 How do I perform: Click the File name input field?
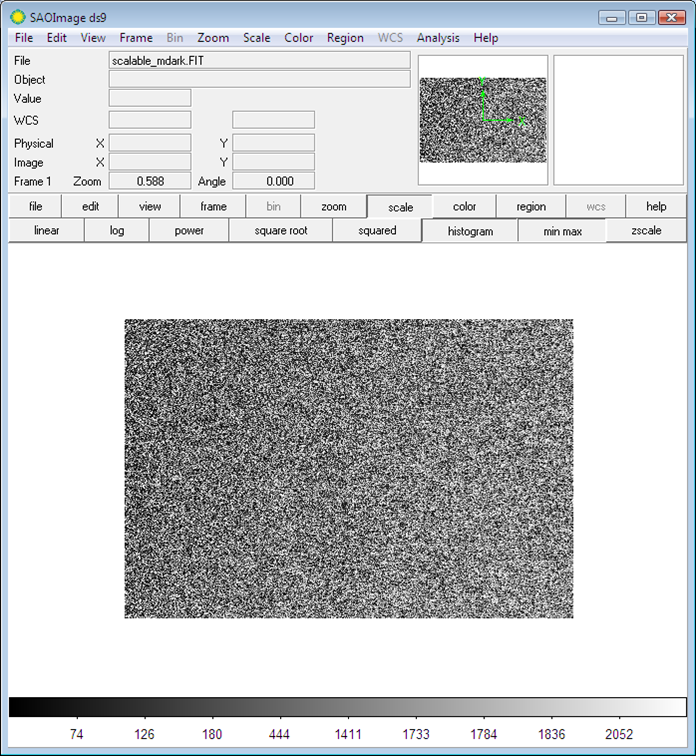tap(259, 61)
